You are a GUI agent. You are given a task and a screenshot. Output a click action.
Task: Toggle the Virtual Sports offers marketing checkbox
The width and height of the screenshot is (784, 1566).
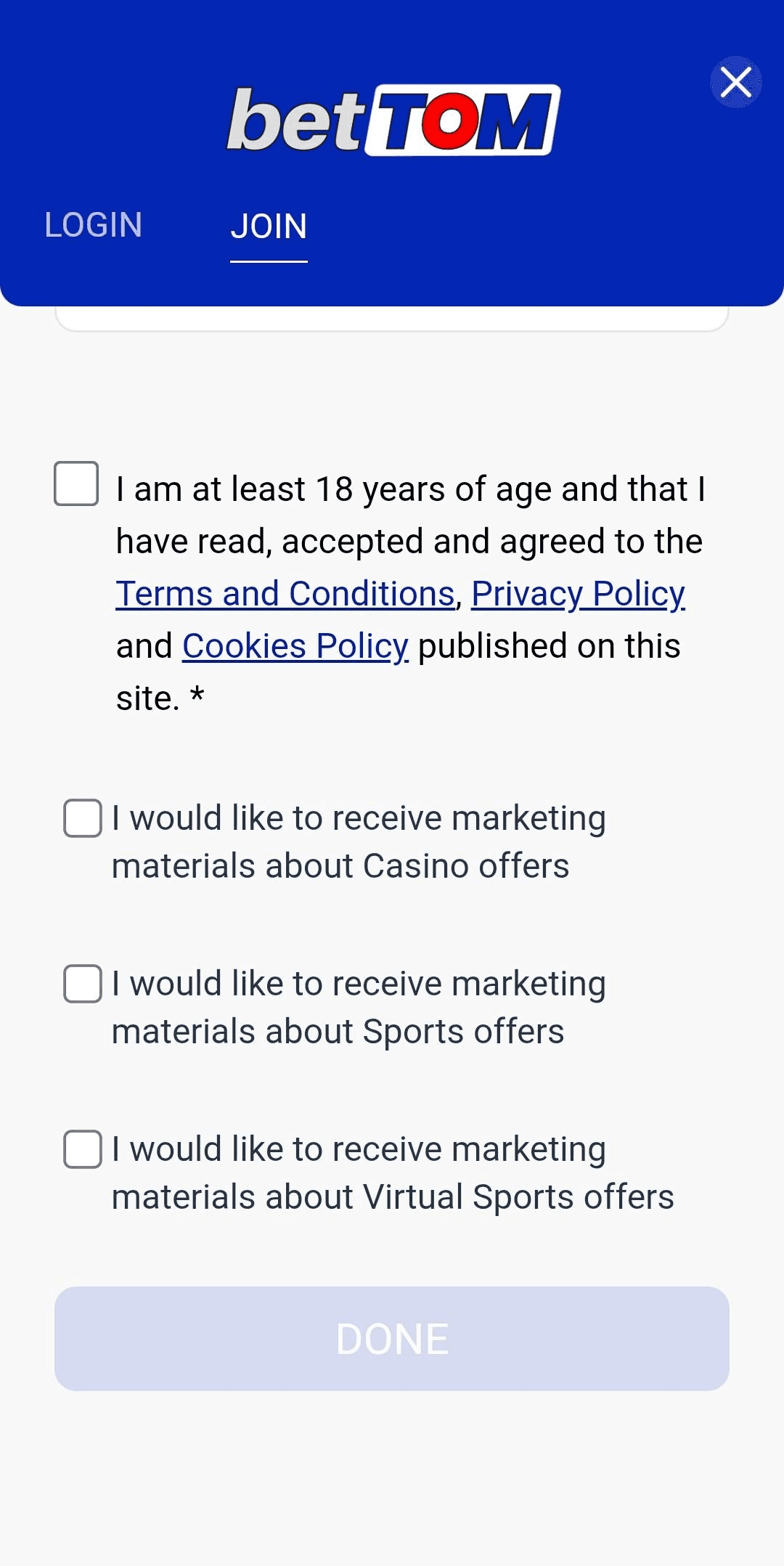coord(83,1149)
